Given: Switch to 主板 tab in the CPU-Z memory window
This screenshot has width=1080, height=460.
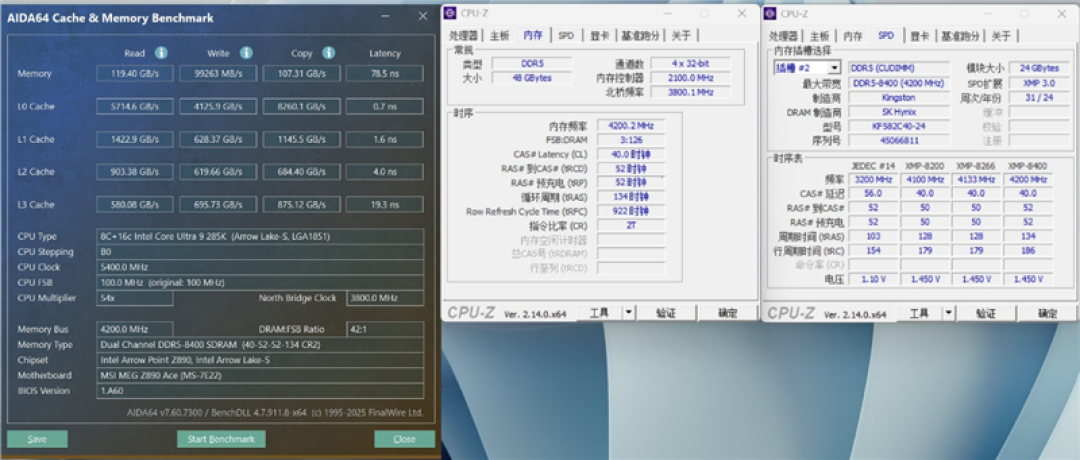Looking at the screenshot, I should click(499, 36).
